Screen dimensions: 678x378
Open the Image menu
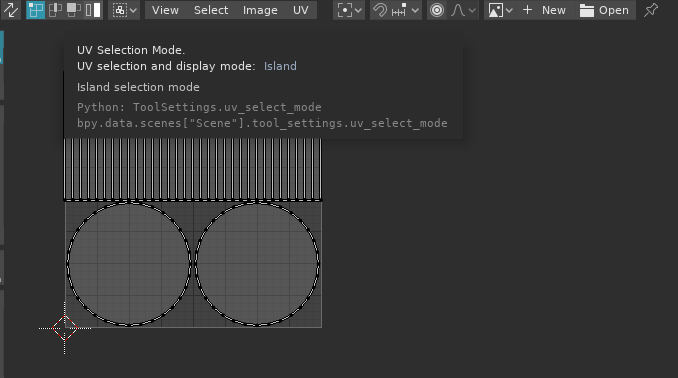[260, 10]
